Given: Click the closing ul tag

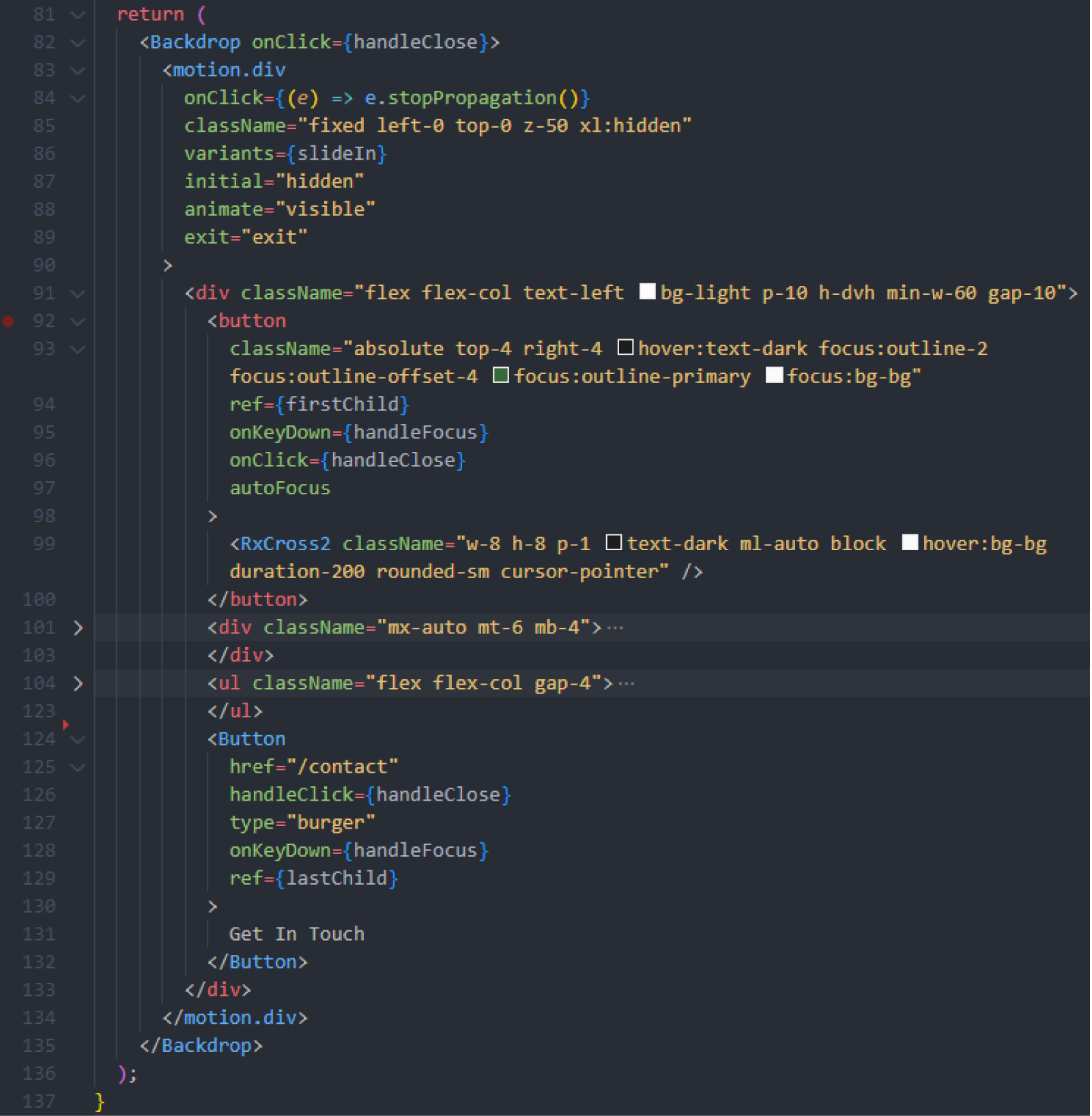Looking at the screenshot, I should click(x=235, y=711).
